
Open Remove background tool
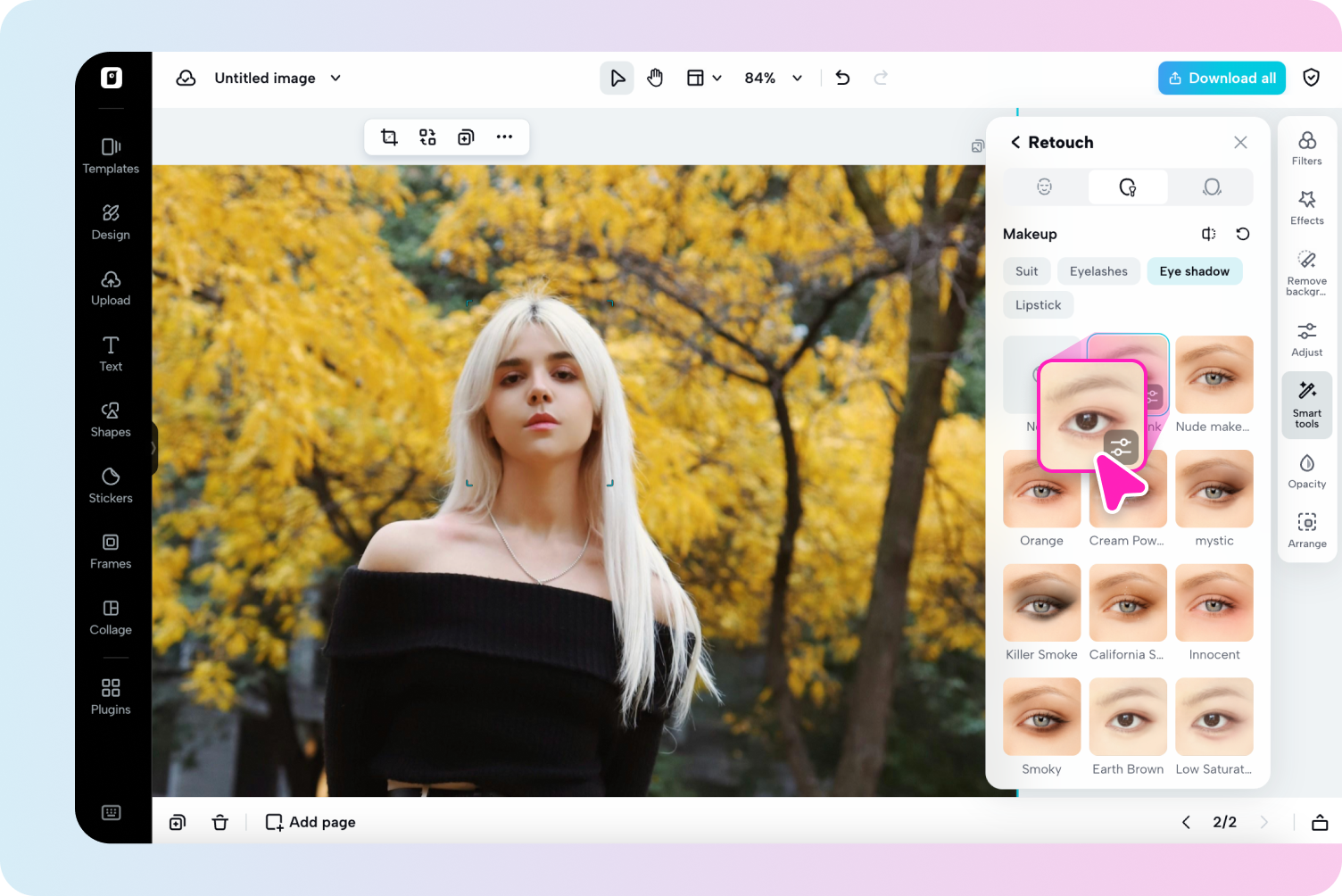(x=1306, y=272)
